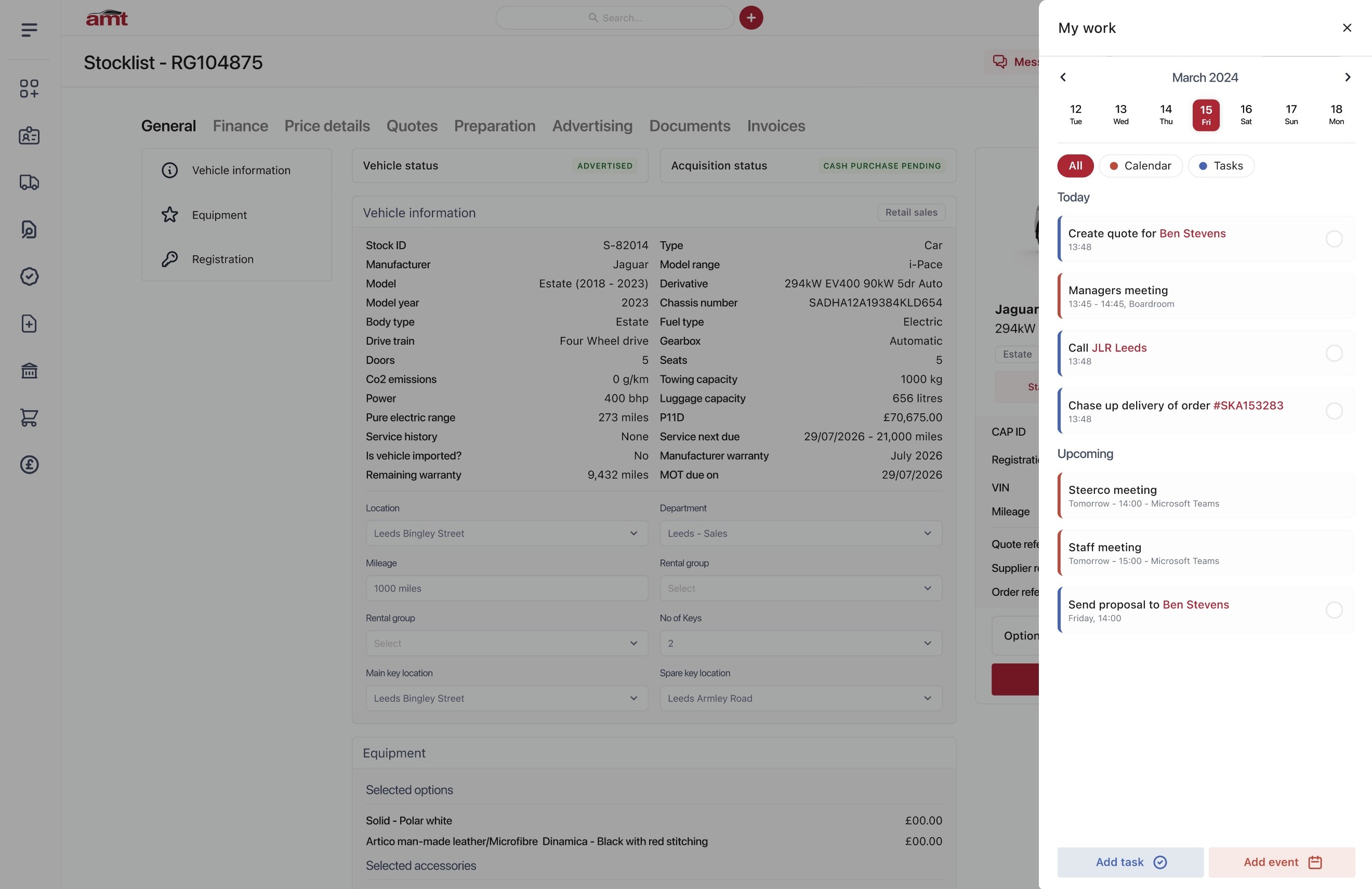Click the Vehicle information info icon
The height and width of the screenshot is (889, 1372).
(169, 170)
